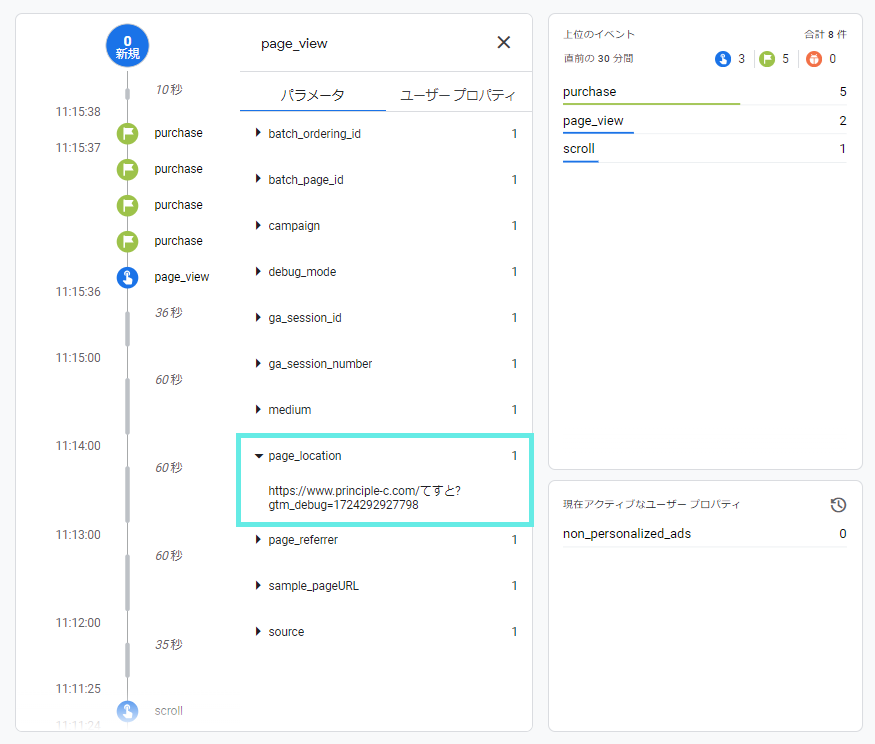875x744 pixels.
Task: Click the orange error count icon
Action: 813,59
